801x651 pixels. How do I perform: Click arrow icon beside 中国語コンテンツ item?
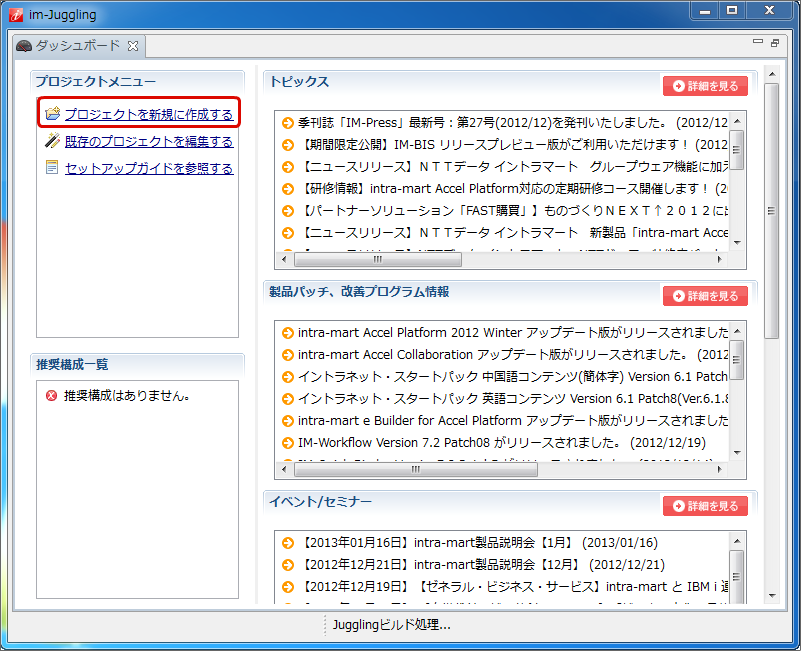click(288, 377)
